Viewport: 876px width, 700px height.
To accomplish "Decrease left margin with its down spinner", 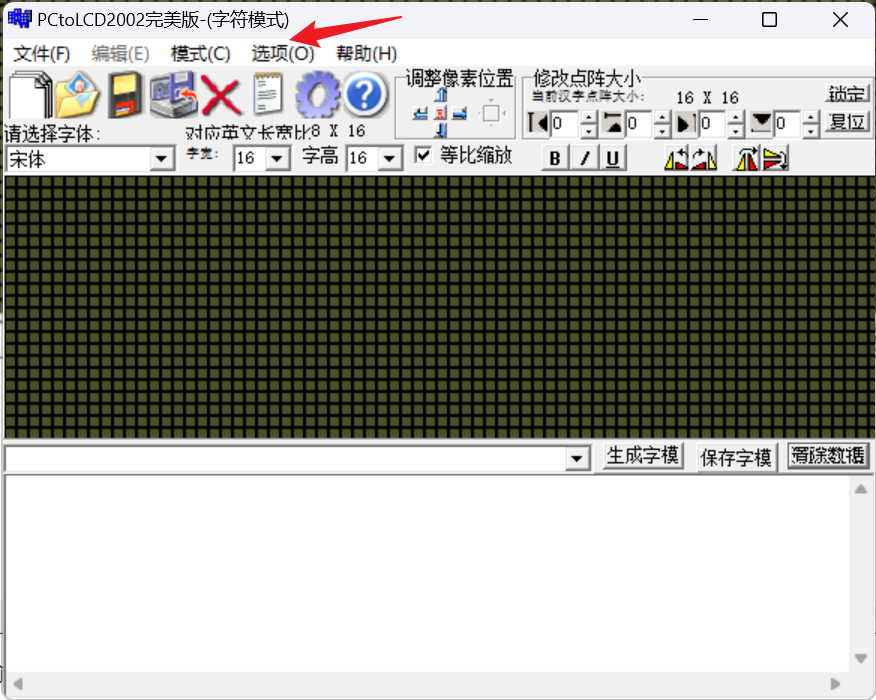I will tap(588, 131).
